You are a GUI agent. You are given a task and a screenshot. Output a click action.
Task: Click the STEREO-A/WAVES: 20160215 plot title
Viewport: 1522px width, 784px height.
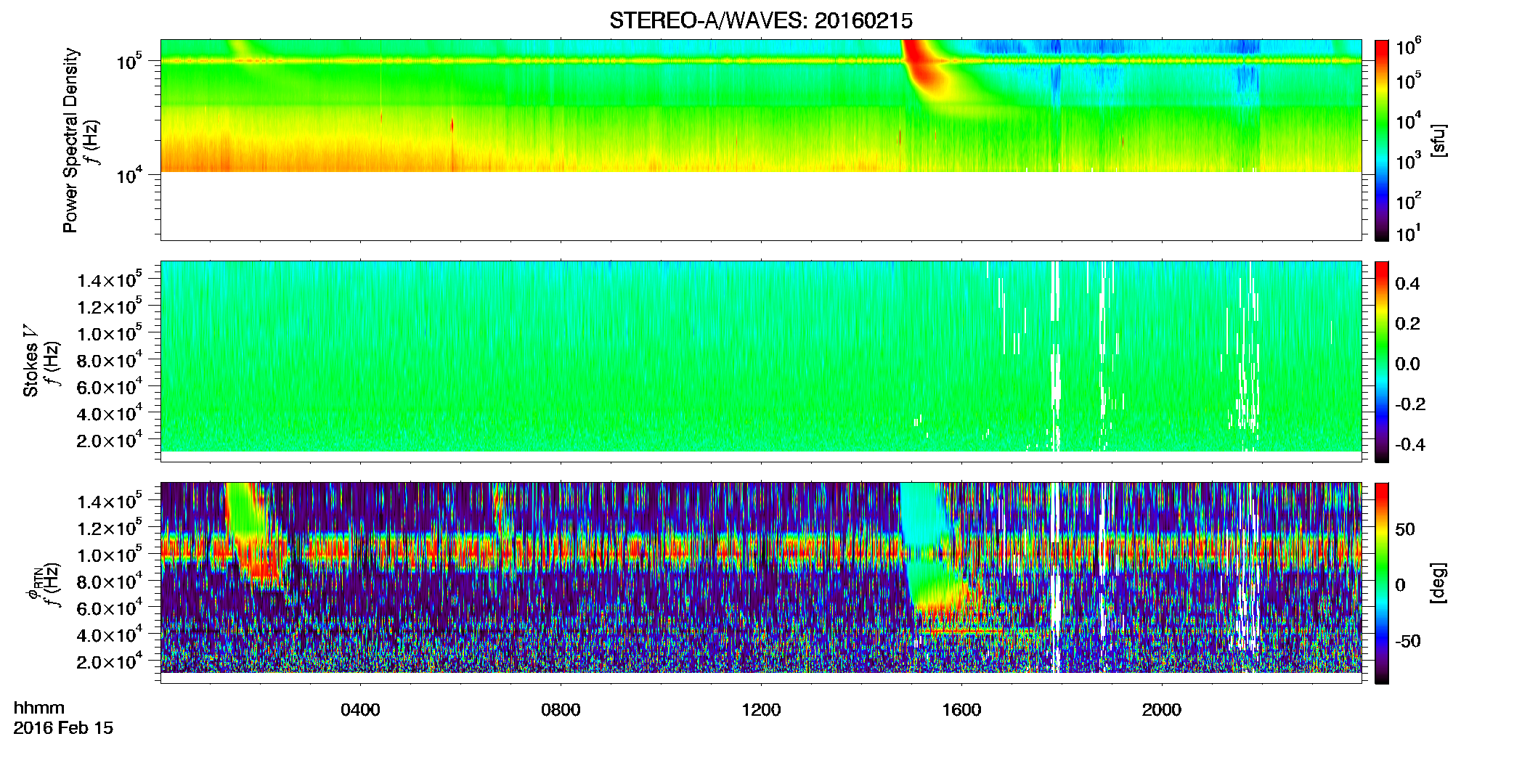tap(760, 21)
